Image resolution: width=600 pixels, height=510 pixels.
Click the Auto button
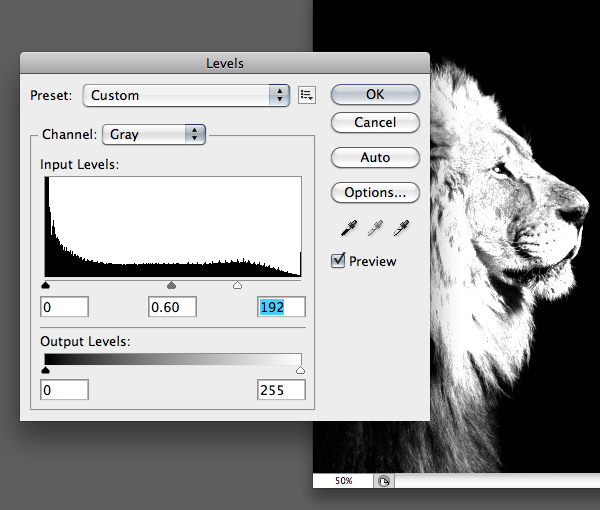point(375,157)
